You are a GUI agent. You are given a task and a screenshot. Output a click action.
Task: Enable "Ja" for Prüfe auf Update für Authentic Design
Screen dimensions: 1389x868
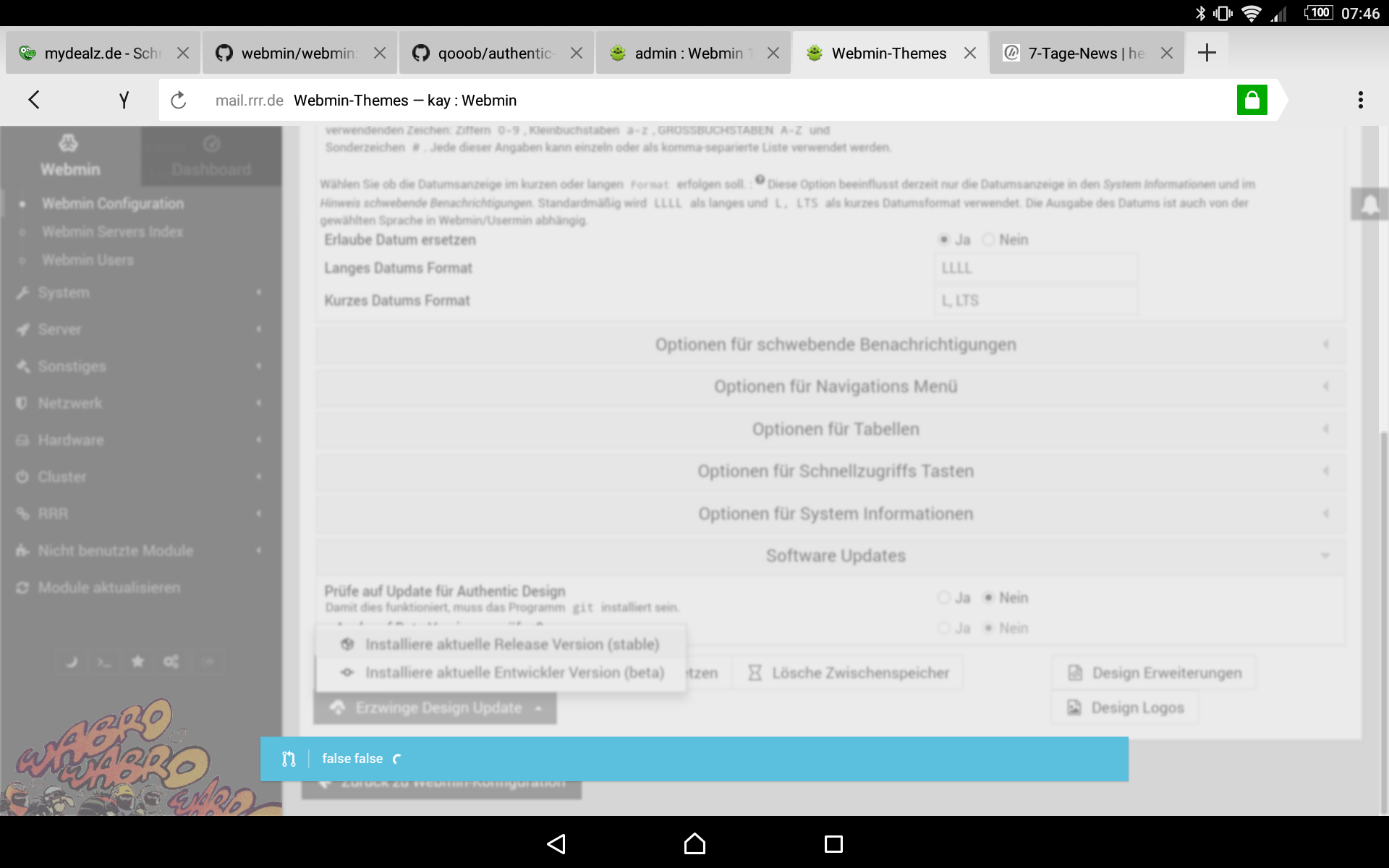[x=943, y=597]
